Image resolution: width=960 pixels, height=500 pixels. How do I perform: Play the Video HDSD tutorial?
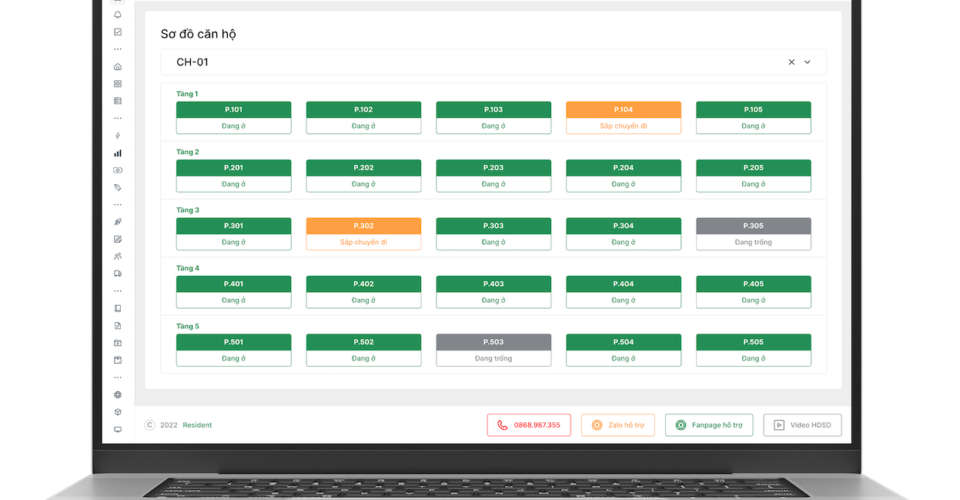coord(802,425)
